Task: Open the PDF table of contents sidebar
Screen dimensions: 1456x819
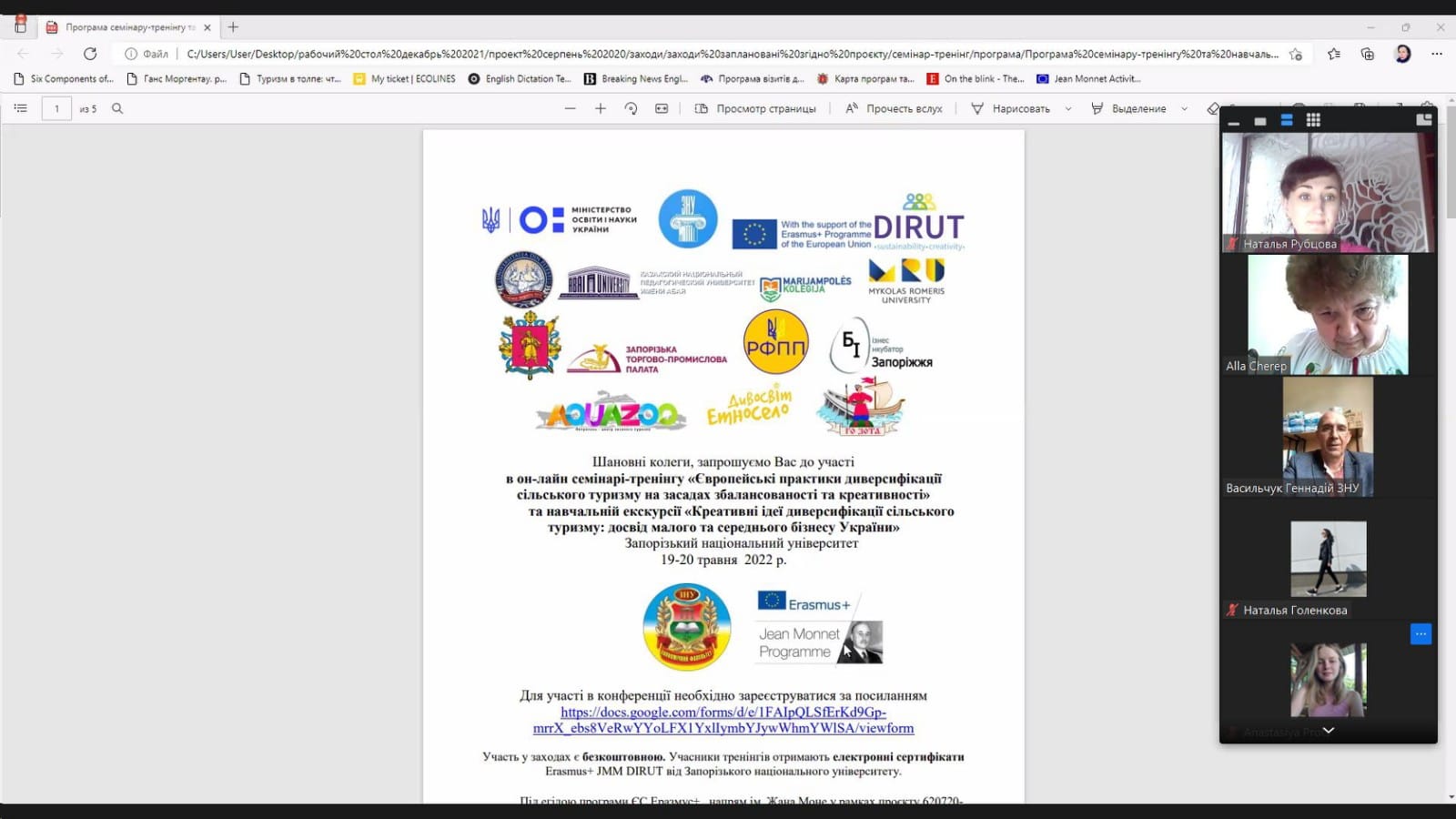Action: [20, 108]
